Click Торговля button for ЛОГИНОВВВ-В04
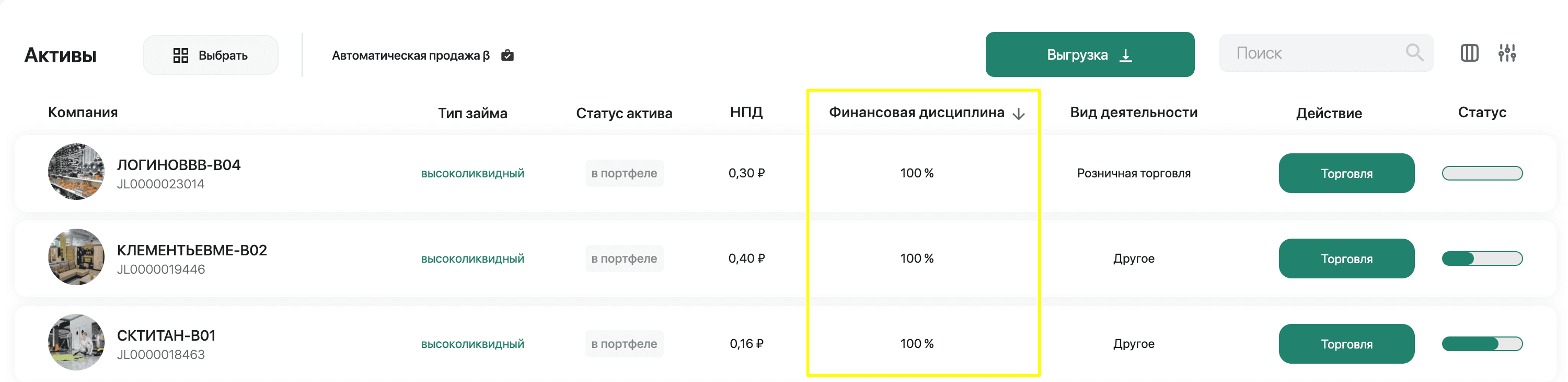The width and height of the screenshot is (1568, 382). (x=1346, y=174)
